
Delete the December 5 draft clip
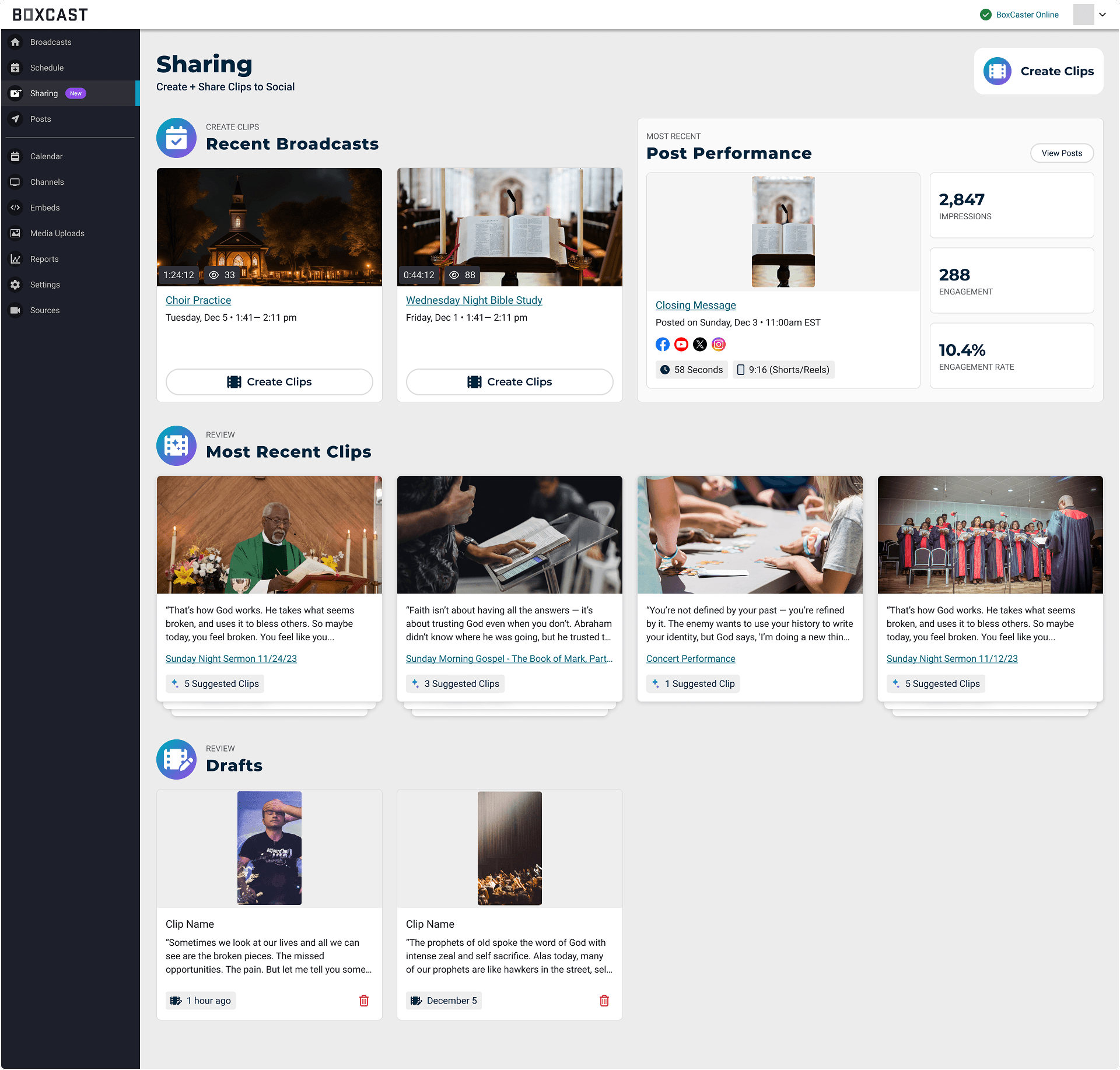coord(604,1001)
